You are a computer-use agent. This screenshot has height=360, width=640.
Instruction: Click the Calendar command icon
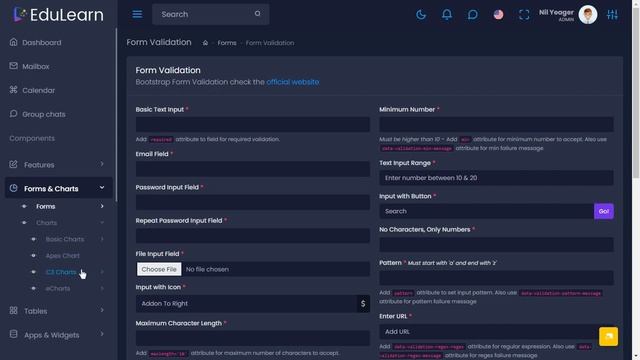point(13,90)
